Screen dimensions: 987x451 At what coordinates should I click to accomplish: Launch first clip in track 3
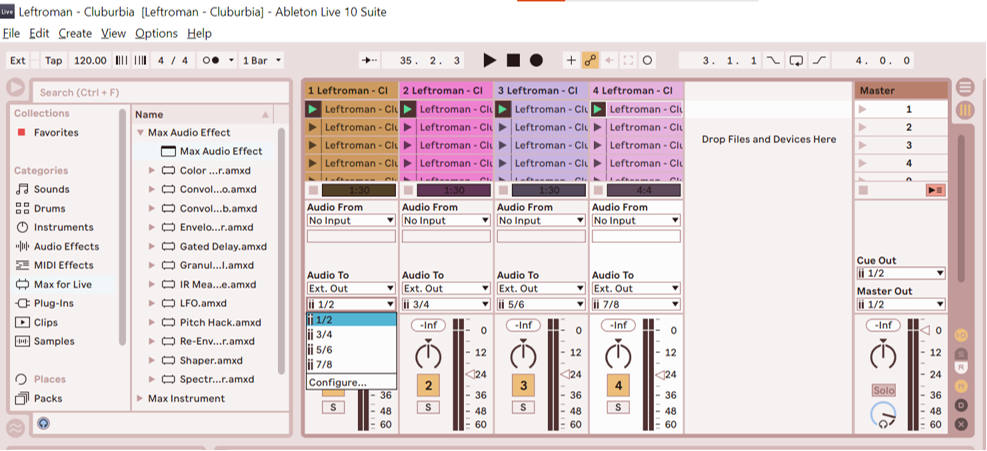[x=502, y=109]
